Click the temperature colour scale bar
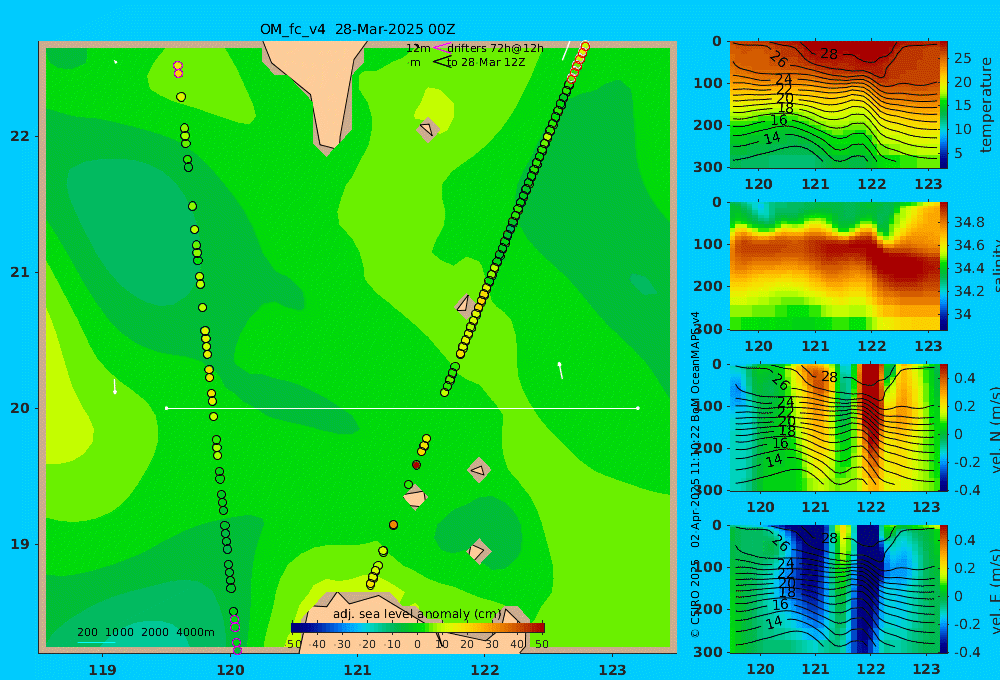This screenshot has width=1000, height=680. (x=944, y=105)
